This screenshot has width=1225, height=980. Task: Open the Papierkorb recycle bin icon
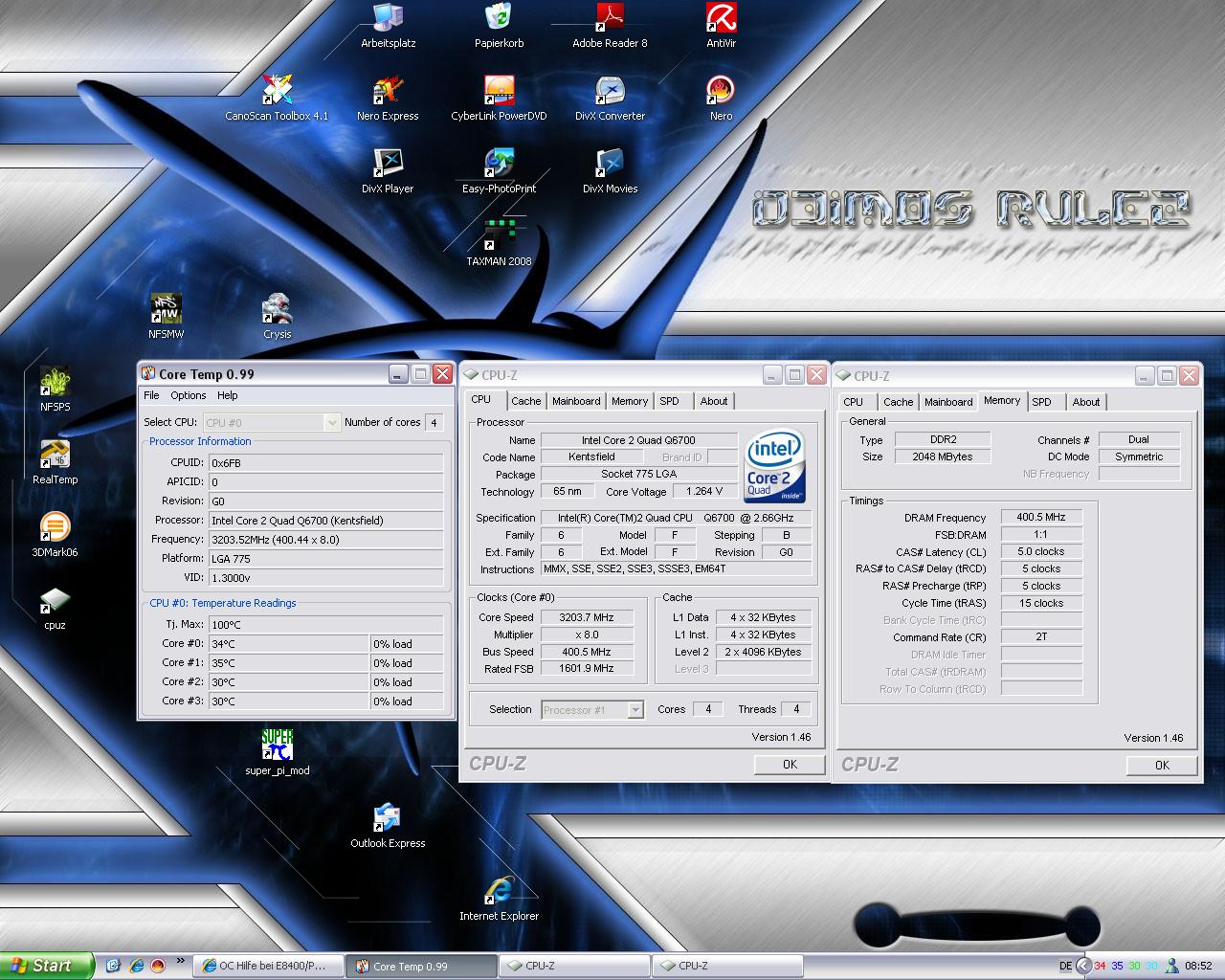coord(499,26)
